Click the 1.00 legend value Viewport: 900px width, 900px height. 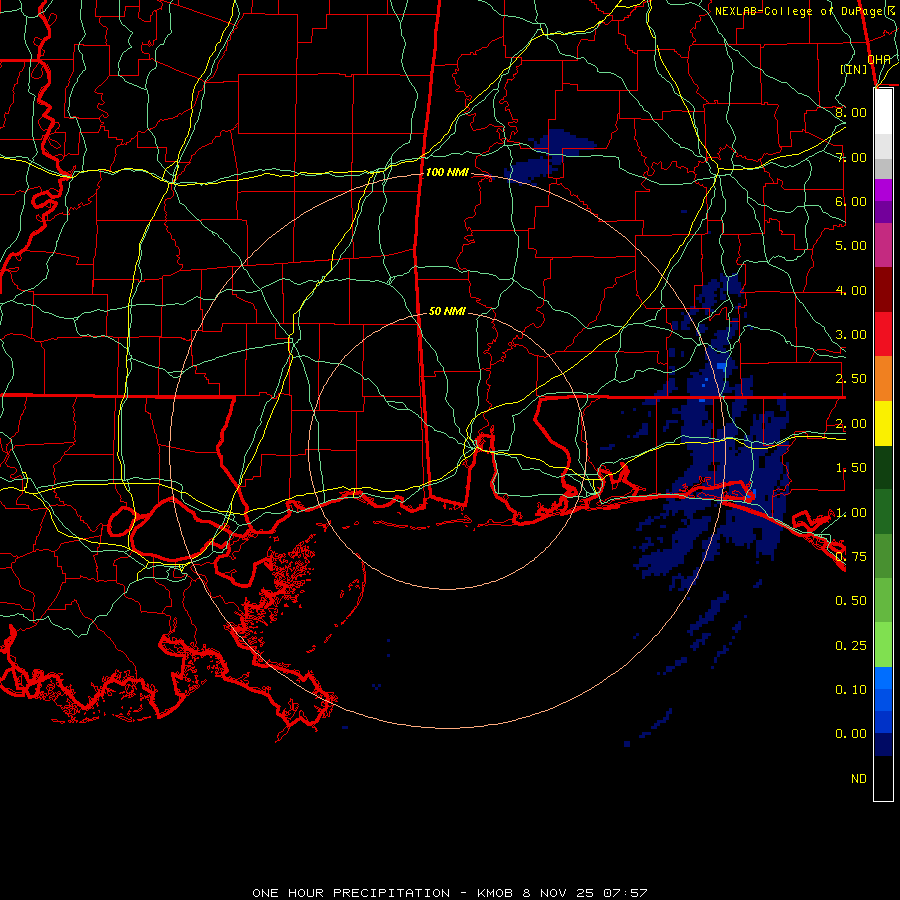[851, 513]
